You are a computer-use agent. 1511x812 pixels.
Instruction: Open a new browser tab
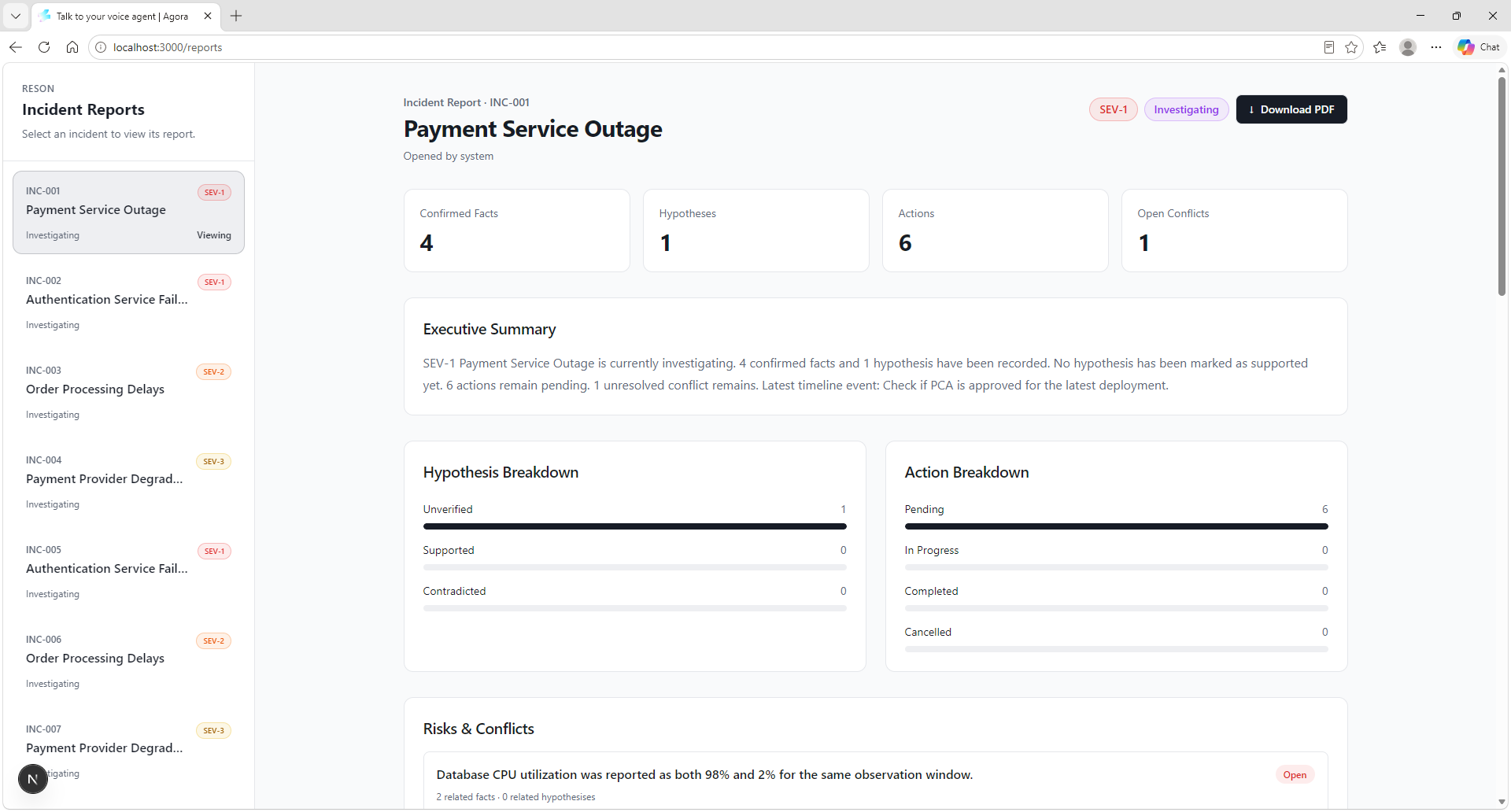(x=236, y=16)
